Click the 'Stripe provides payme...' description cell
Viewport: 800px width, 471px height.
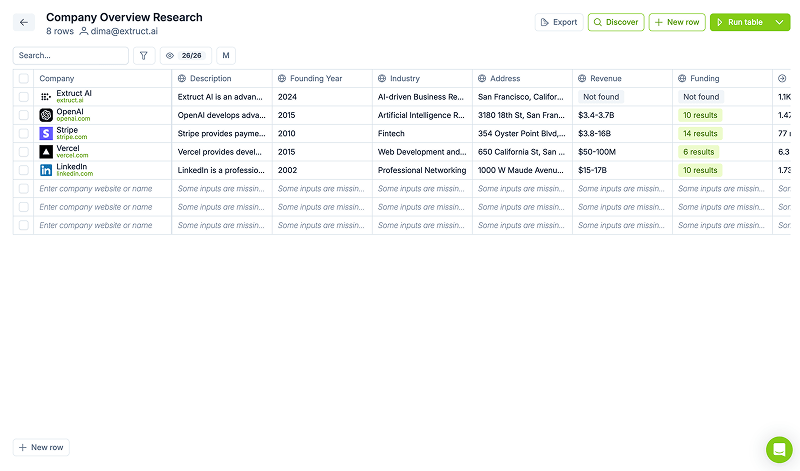[x=222, y=134]
